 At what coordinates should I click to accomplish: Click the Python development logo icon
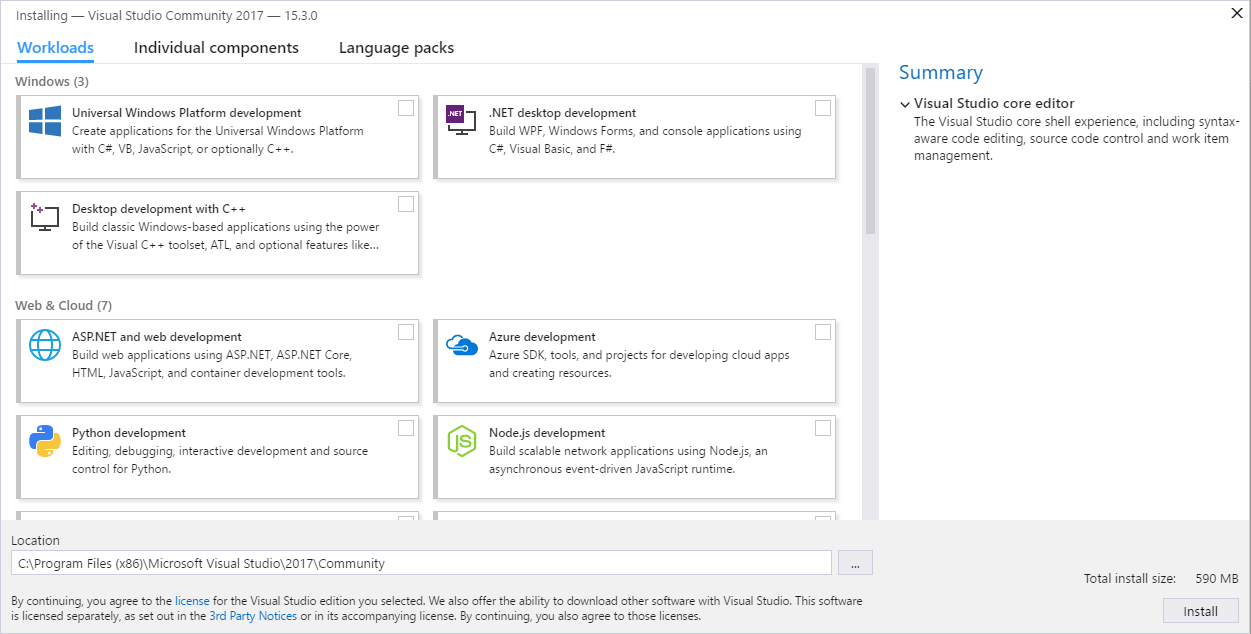[45, 441]
